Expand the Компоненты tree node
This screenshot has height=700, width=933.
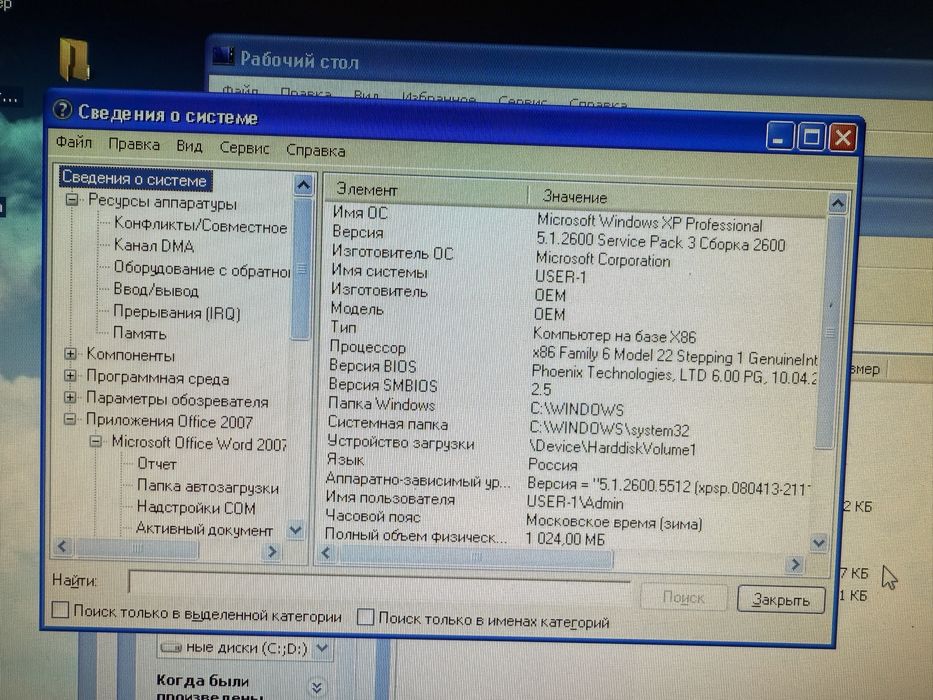point(70,354)
